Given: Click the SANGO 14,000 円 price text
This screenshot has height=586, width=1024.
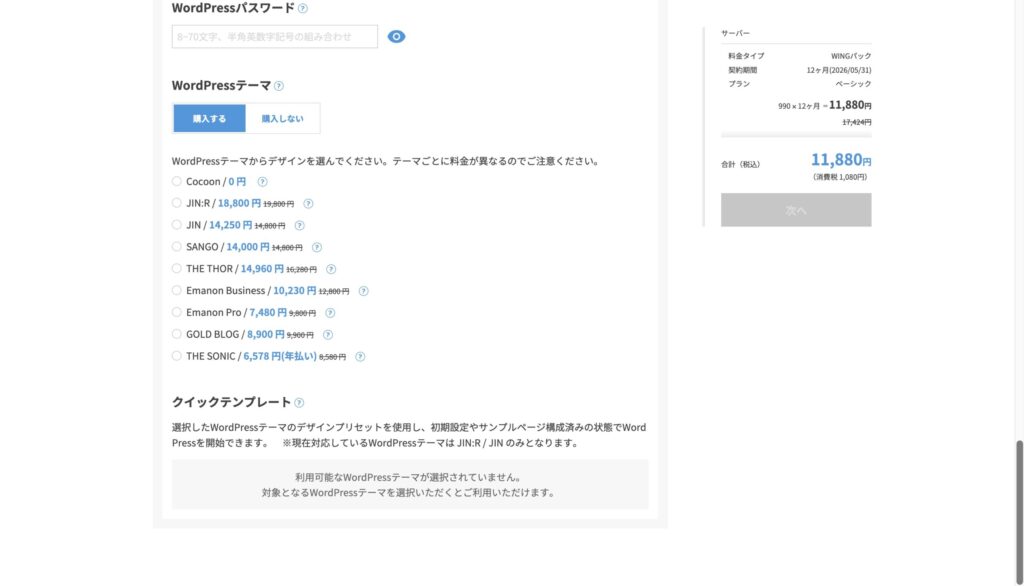Looking at the screenshot, I should [x=248, y=247].
